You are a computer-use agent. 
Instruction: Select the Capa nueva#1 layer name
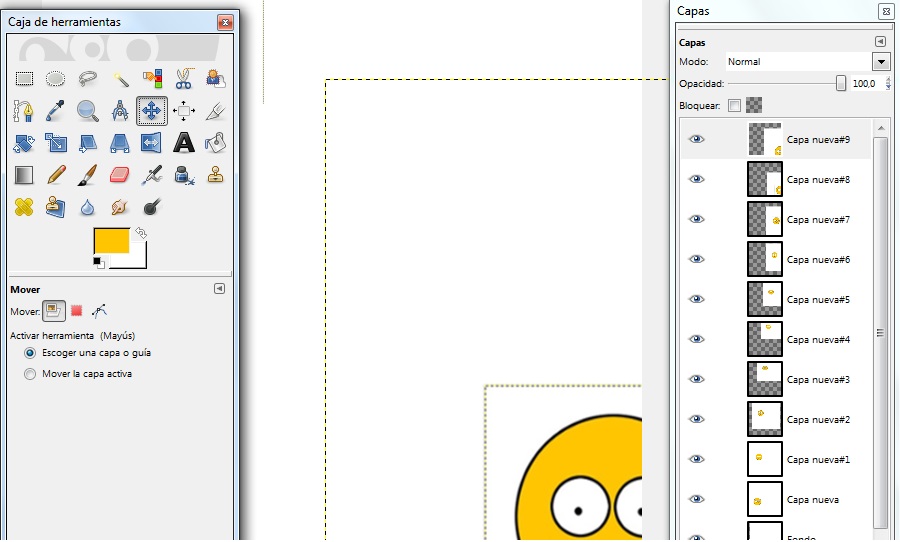click(x=818, y=459)
